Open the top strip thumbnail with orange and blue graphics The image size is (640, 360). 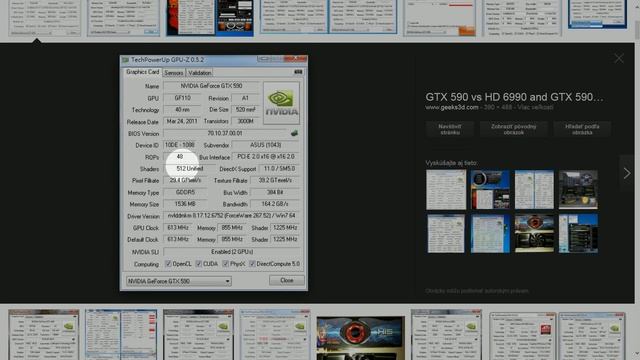pyautogui.click(x=210, y=18)
